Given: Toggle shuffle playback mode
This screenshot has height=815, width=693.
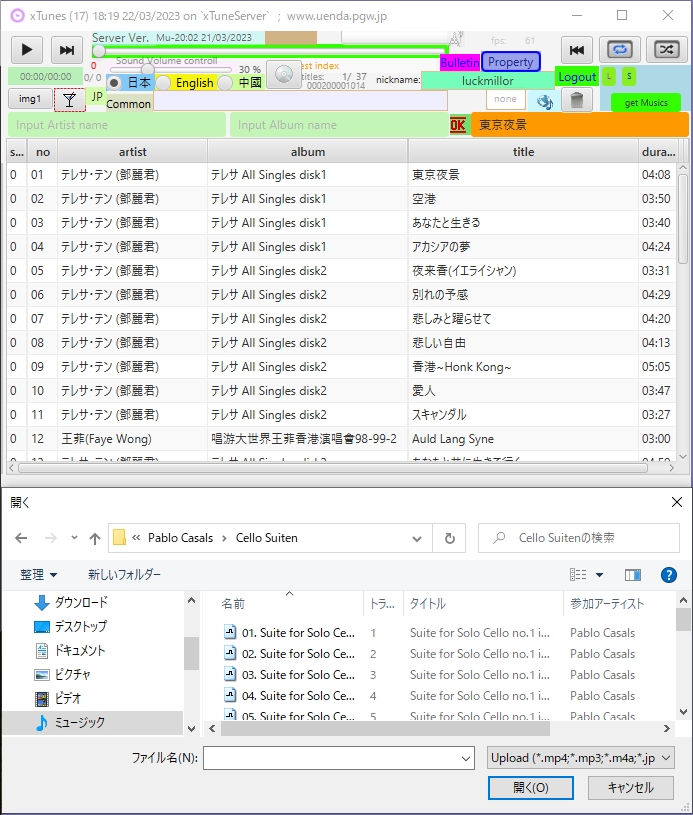Looking at the screenshot, I should (666, 50).
